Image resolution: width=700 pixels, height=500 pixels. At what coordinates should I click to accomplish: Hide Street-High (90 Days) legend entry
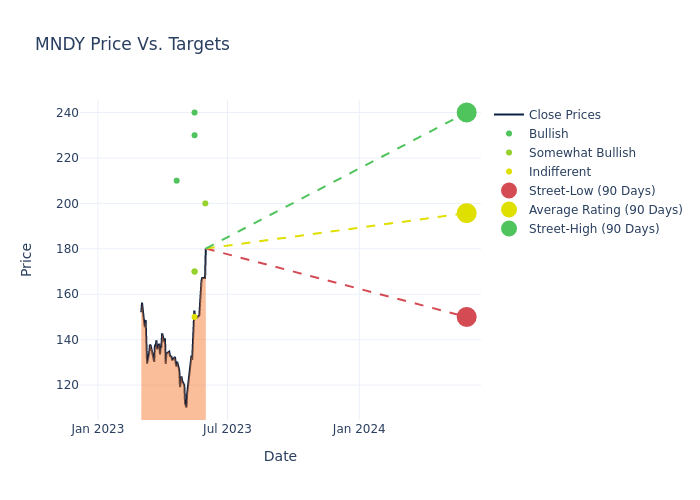594,229
